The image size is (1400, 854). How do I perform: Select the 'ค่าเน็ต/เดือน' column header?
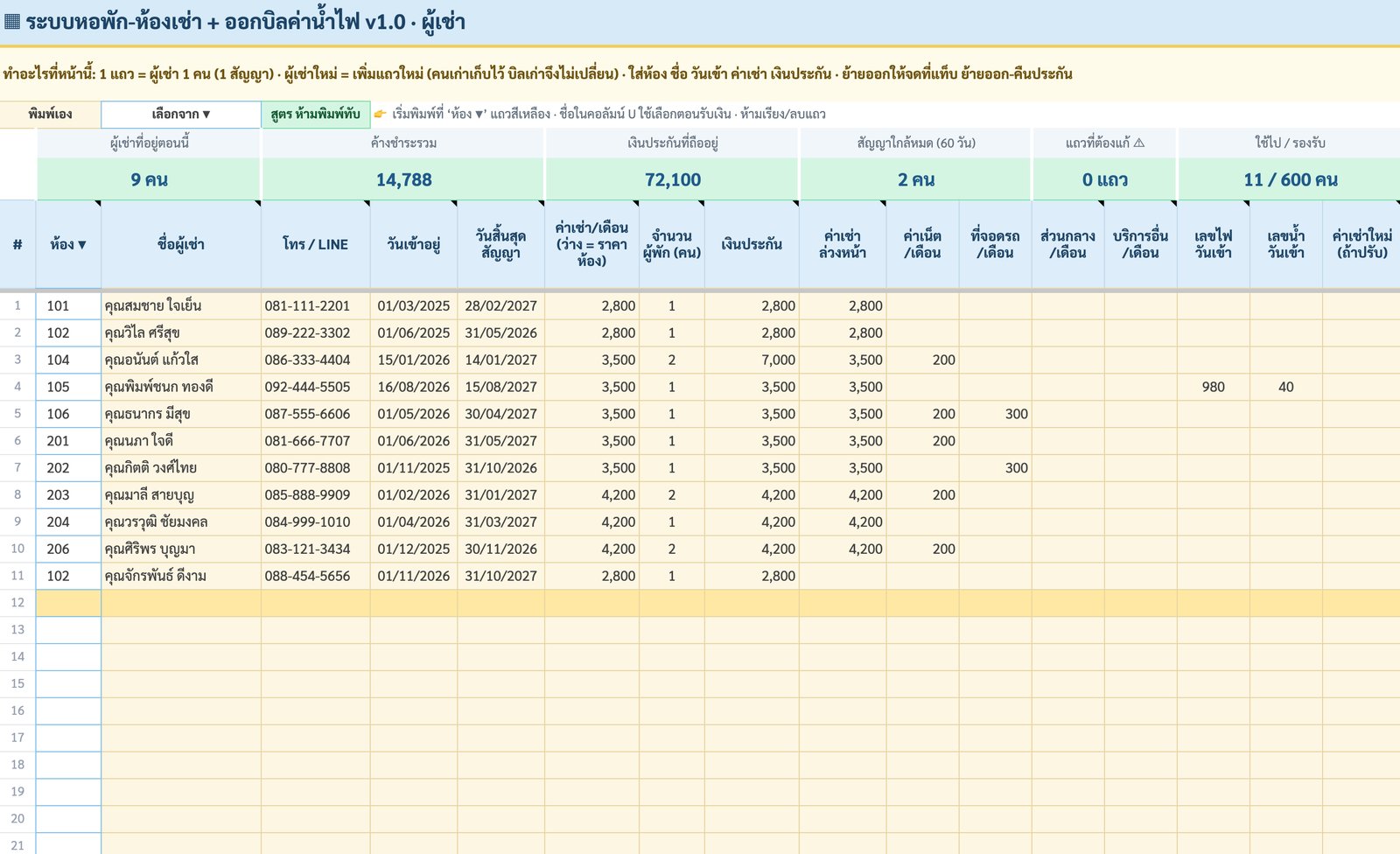click(922, 244)
